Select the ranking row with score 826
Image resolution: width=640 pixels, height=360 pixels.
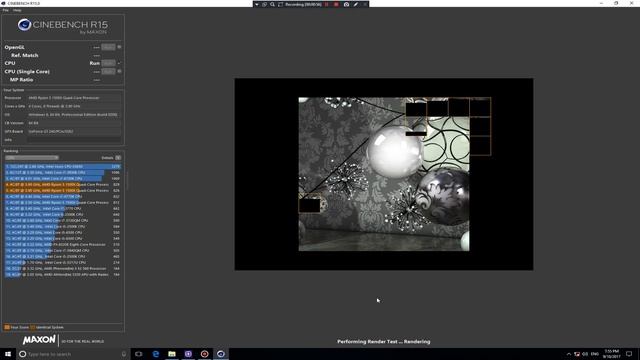63,191
